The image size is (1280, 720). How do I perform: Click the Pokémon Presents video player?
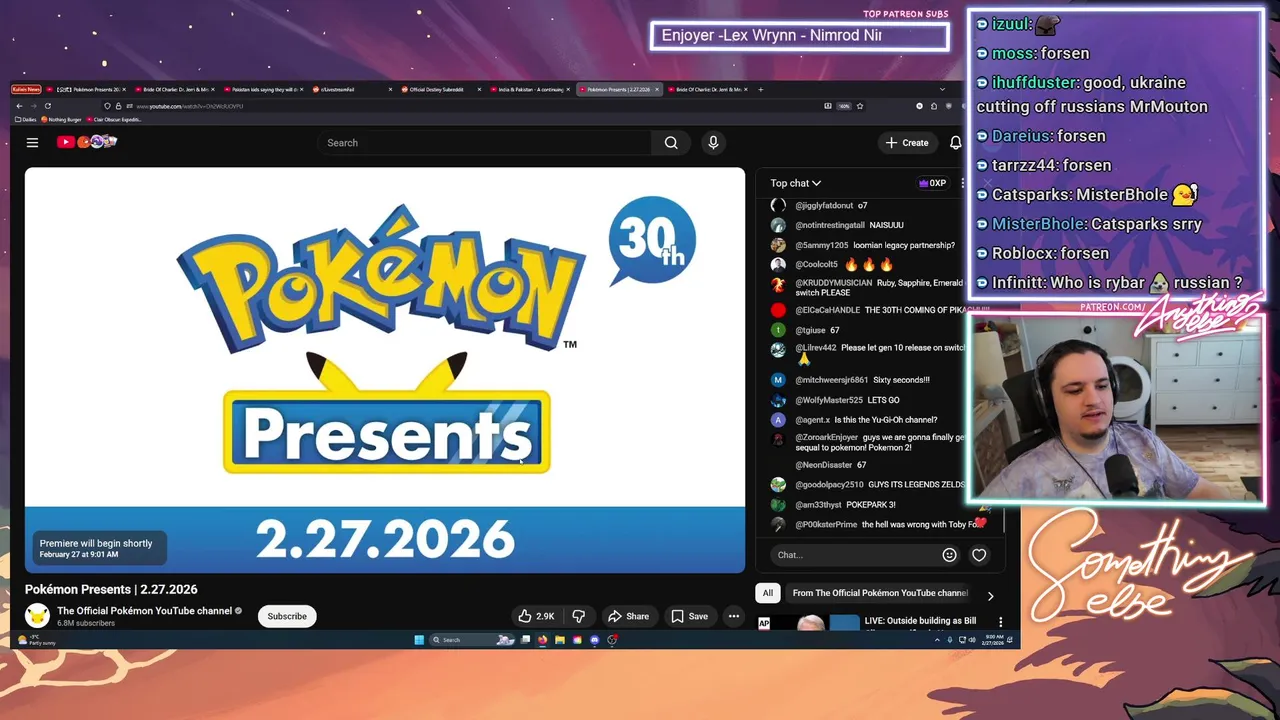[x=385, y=370]
